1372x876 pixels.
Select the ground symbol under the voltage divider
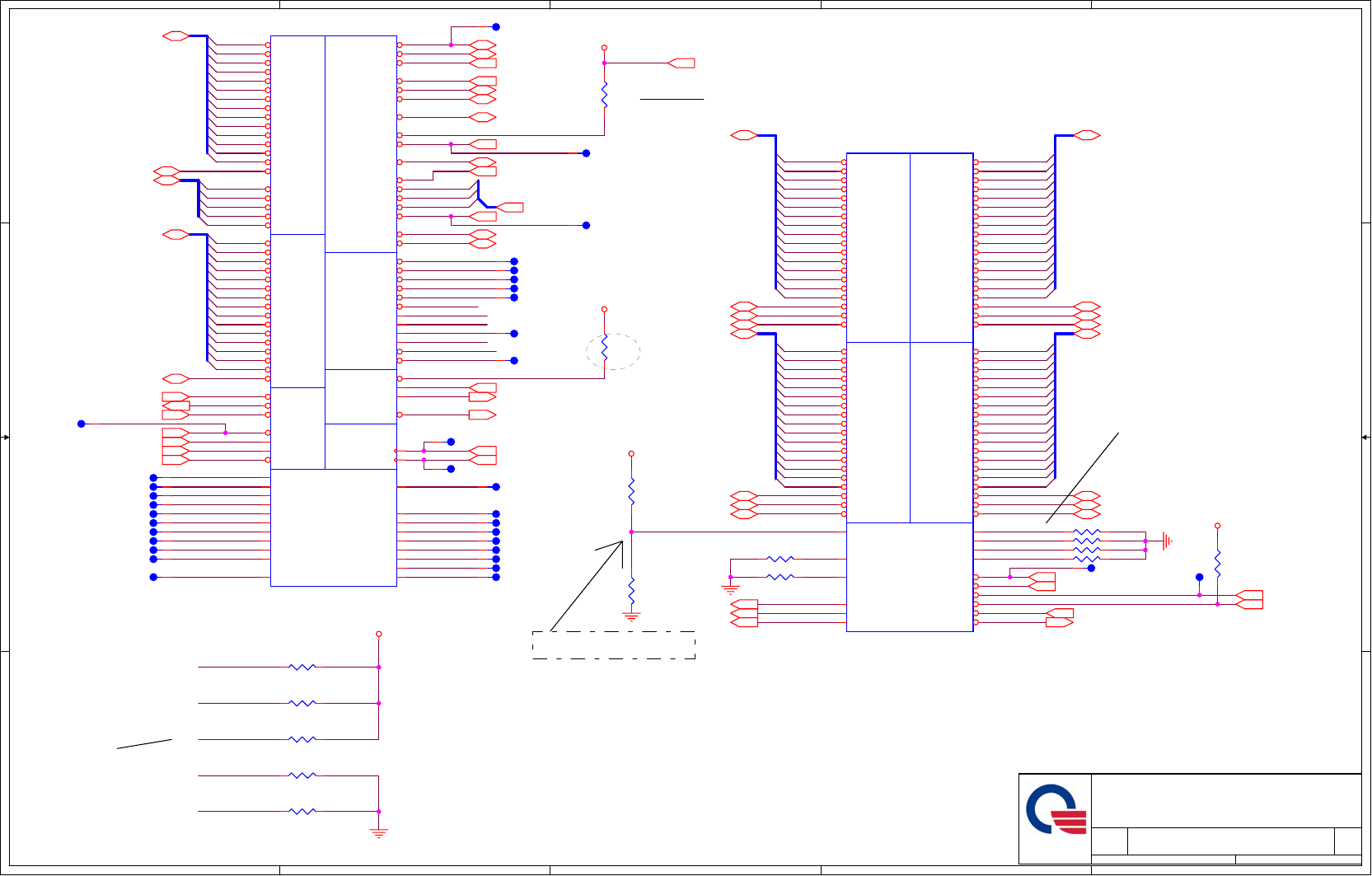(632, 616)
